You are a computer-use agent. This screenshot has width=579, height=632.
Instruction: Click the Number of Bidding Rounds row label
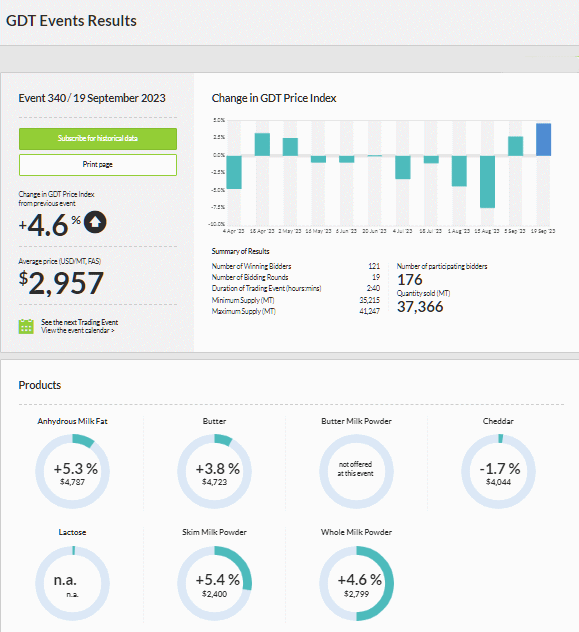pos(250,277)
